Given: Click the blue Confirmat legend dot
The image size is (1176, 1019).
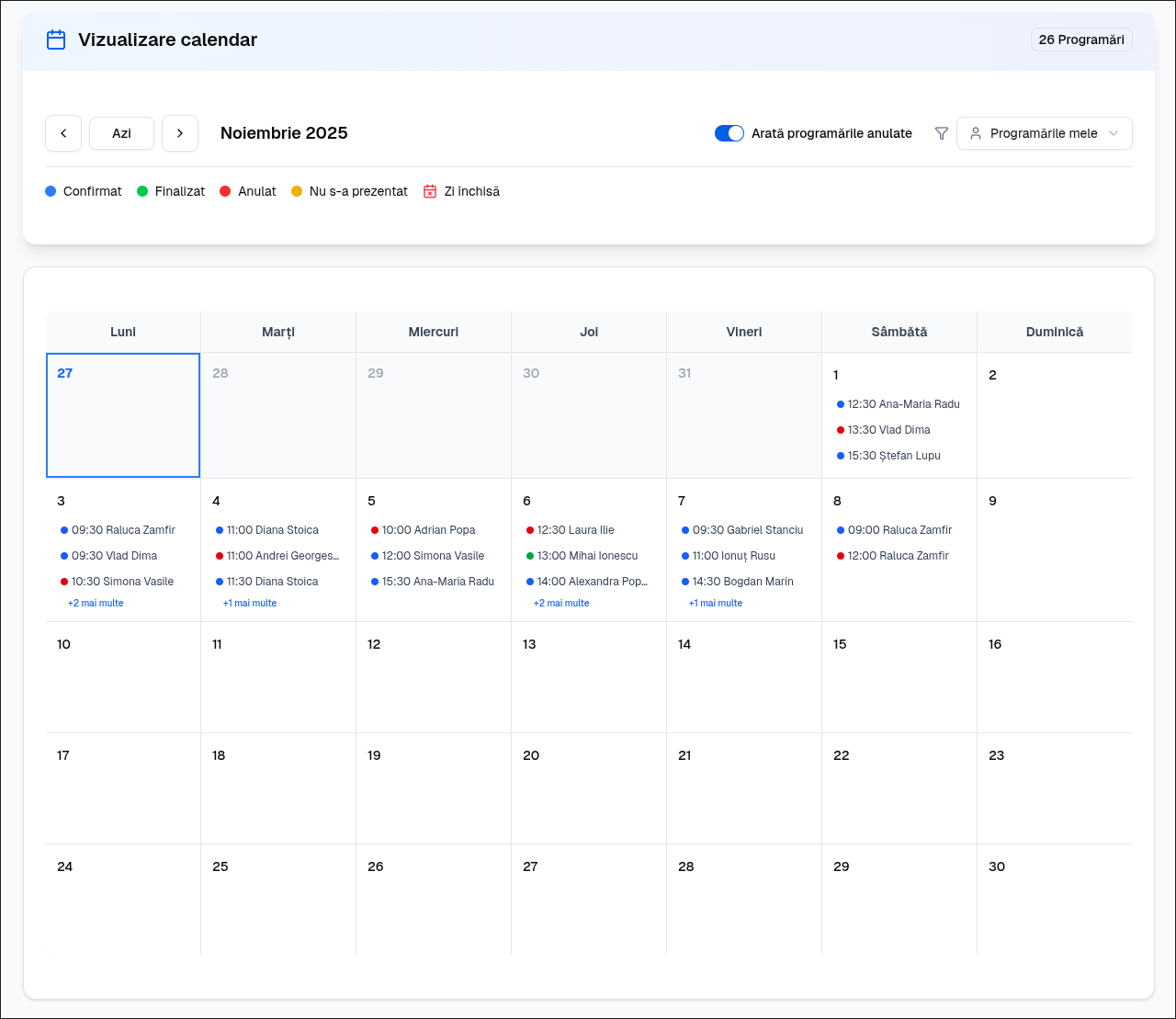Looking at the screenshot, I should point(51,191).
